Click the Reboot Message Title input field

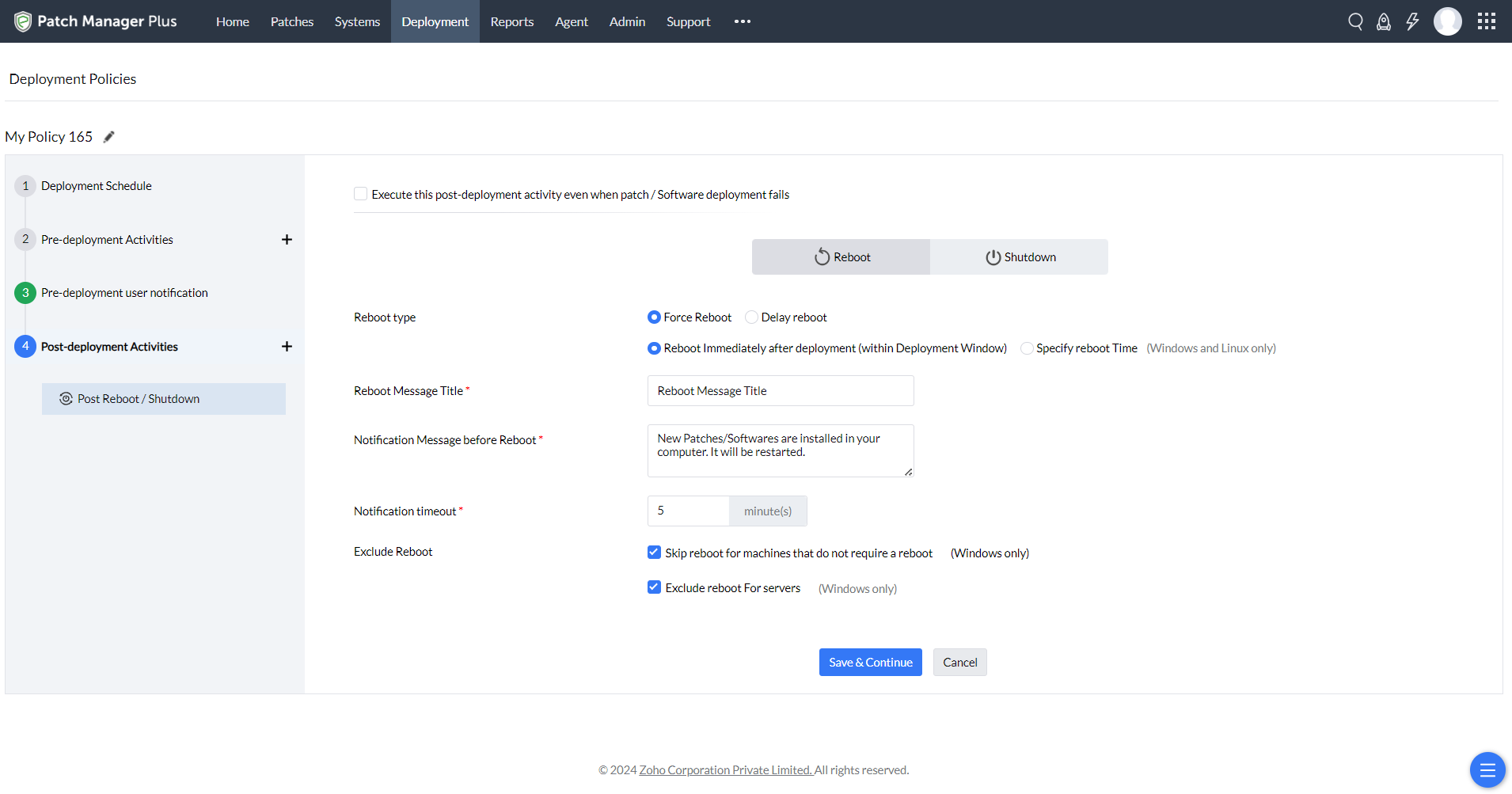[780, 391]
